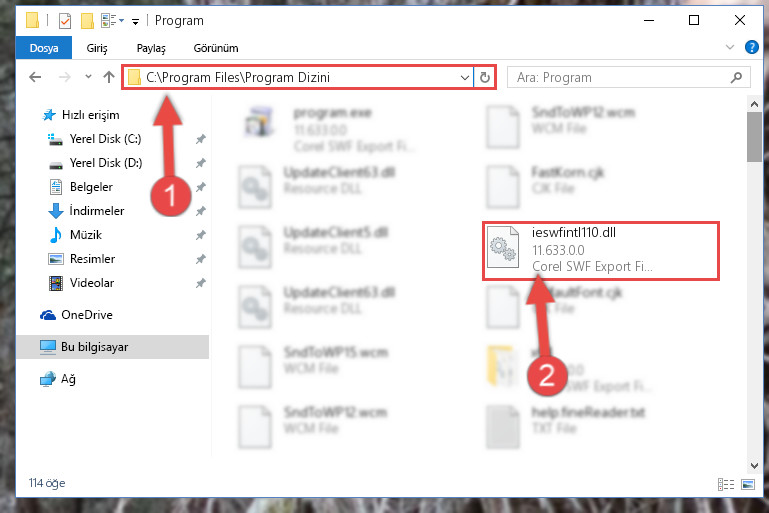Expand the address bar history dropdown
Viewport: 769px width, 513px height.
pos(464,77)
